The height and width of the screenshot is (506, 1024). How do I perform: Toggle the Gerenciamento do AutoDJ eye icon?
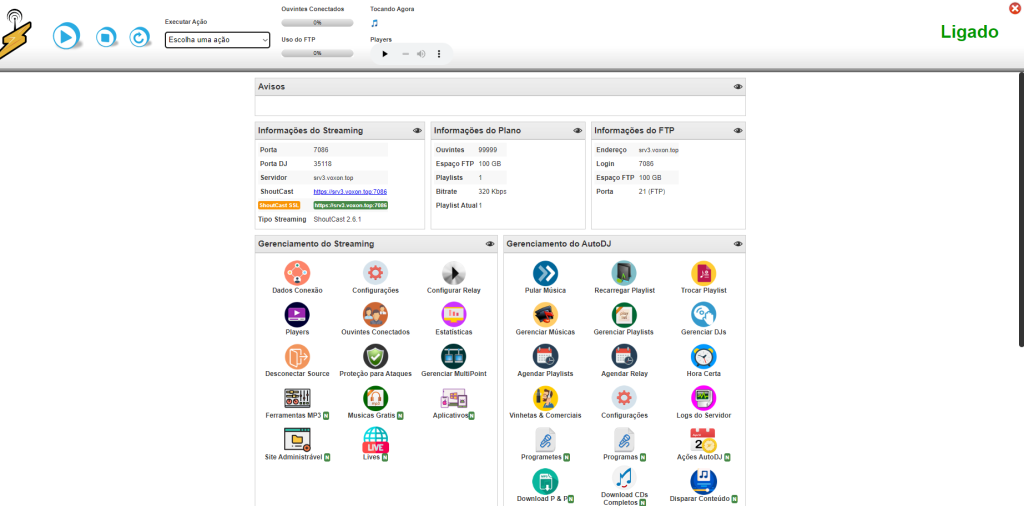pyautogui.click(x=738, y=243)
